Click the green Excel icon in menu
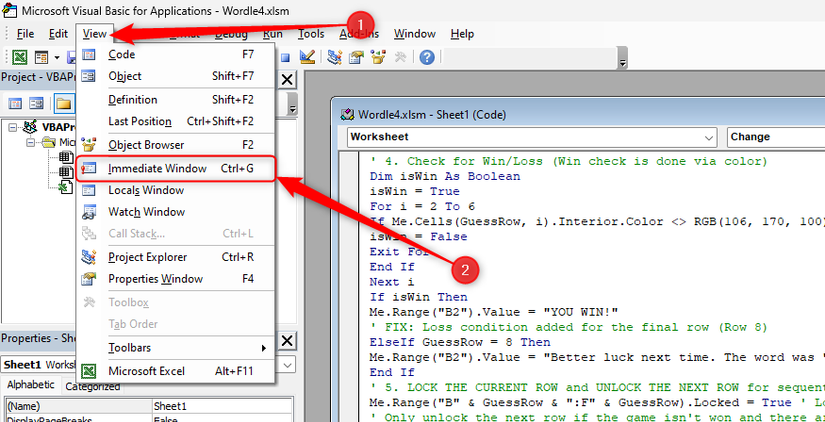 (x=89, y=371)
